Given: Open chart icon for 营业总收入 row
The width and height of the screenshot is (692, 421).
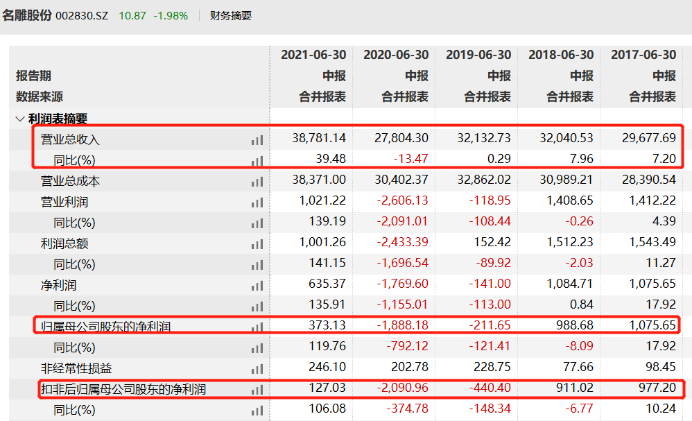Looking at the screenshot, I should pyautogui.click(x=257, y=140).
